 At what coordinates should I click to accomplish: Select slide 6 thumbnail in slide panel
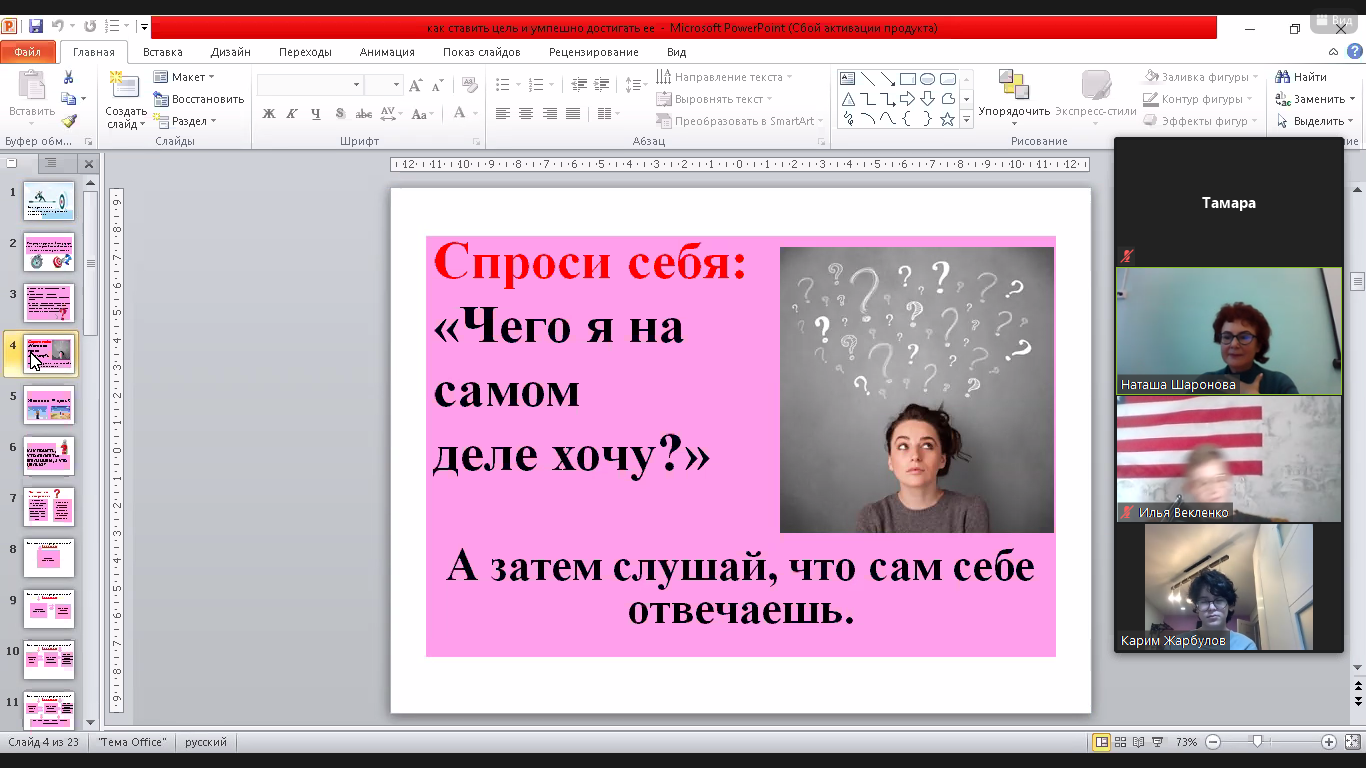[48, 456]
